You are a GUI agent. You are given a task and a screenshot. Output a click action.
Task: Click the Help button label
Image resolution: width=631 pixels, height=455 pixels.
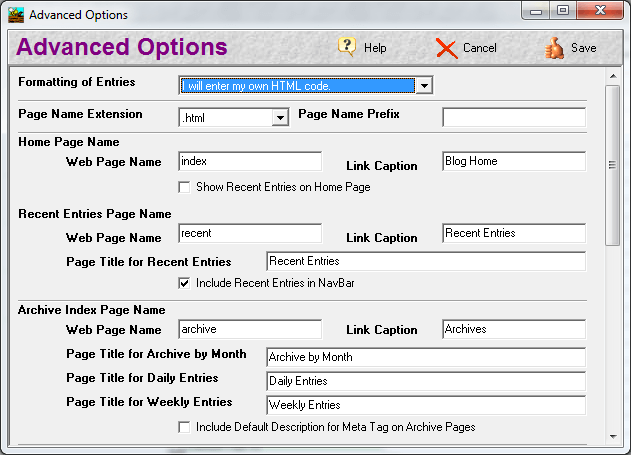[375, 48]
